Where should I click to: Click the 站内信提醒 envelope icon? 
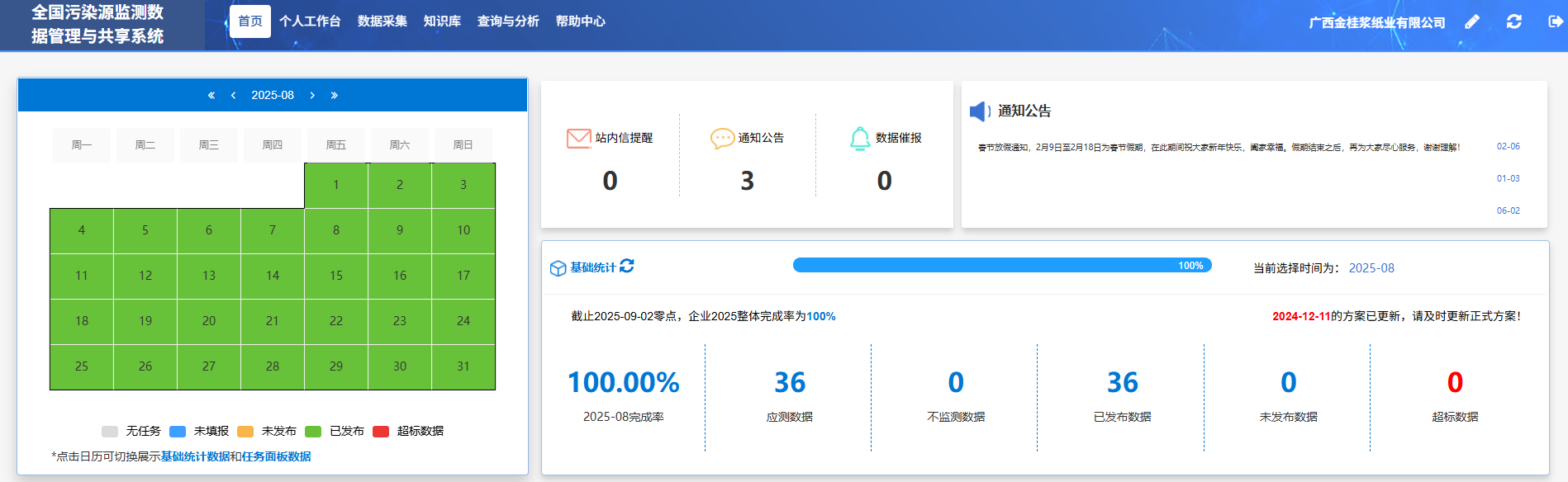pyautogui.click(x=578, y=138)
